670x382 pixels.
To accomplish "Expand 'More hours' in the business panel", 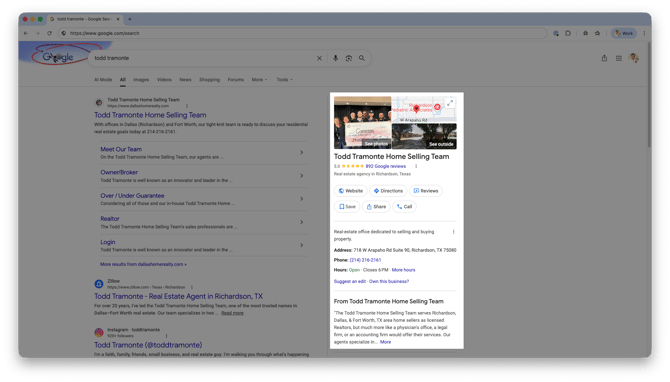I will pos(403,270).
